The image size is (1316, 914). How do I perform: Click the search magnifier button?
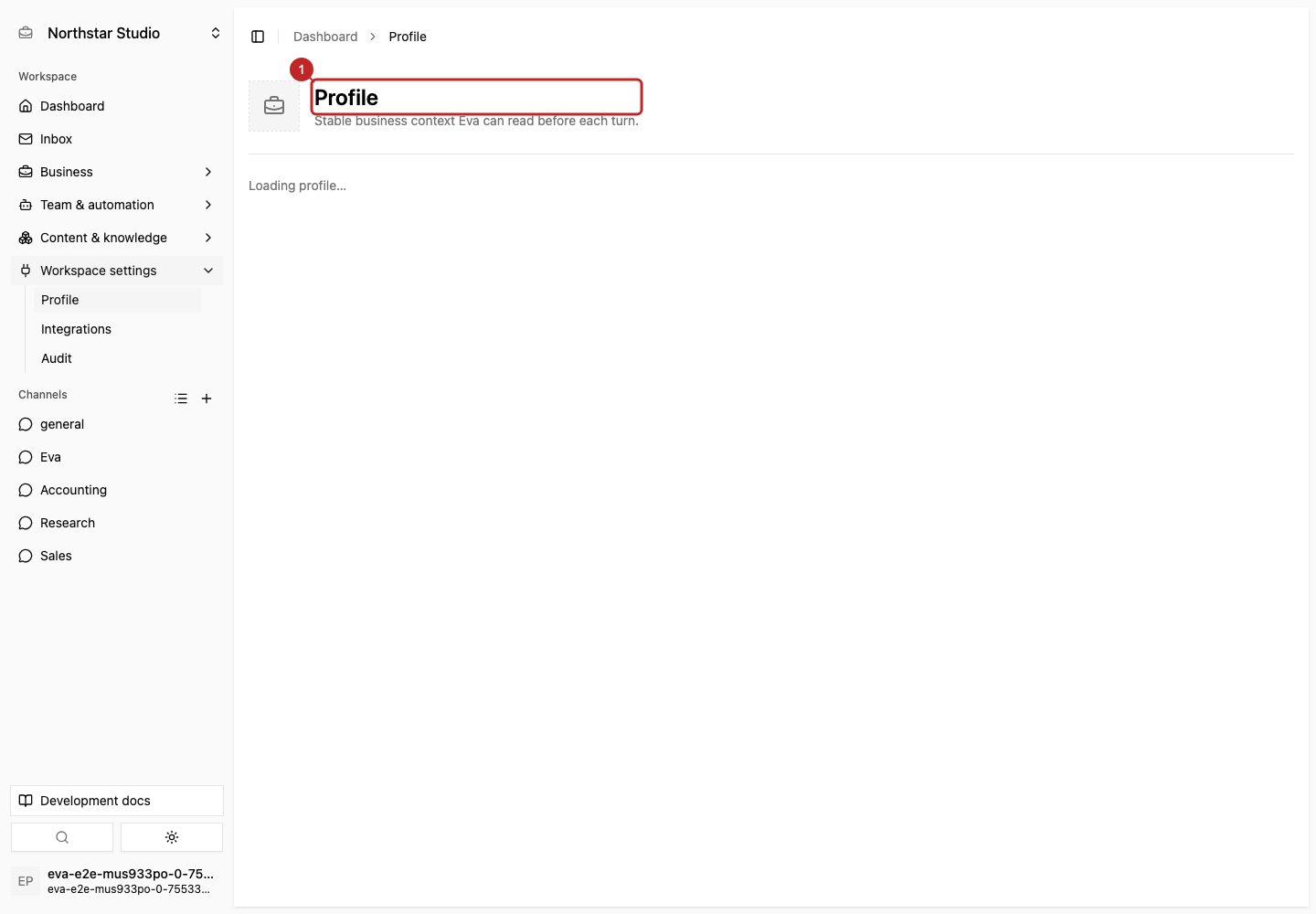coord(62,837)
